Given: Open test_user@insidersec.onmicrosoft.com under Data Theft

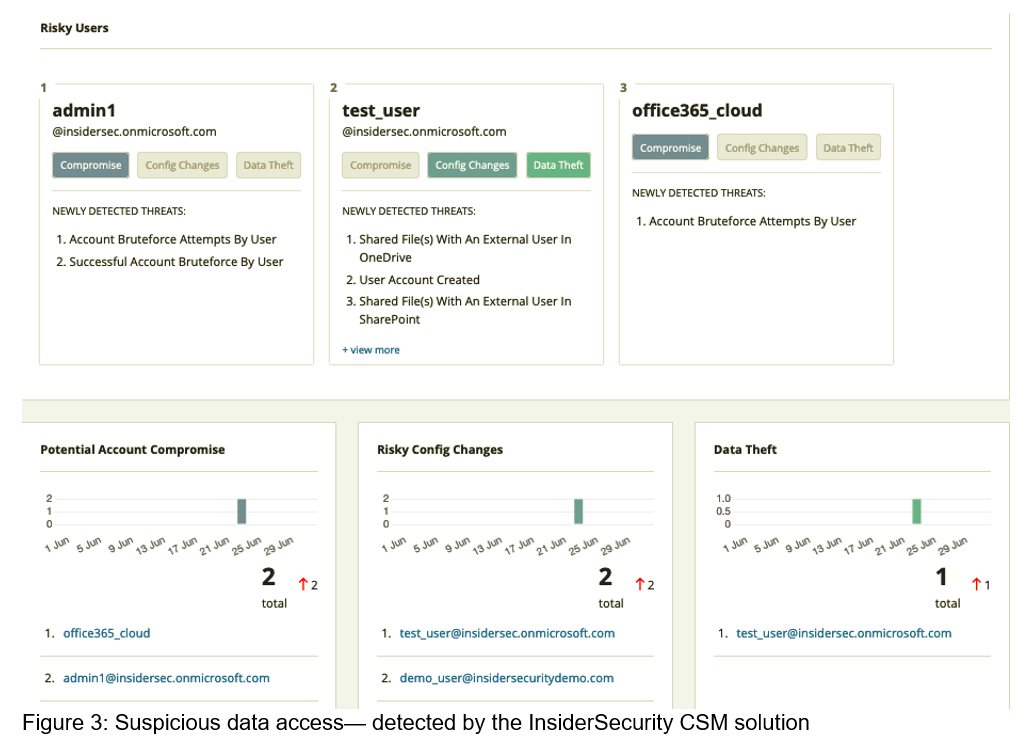Looking at the screenshot, I should (x=844, y=633).
